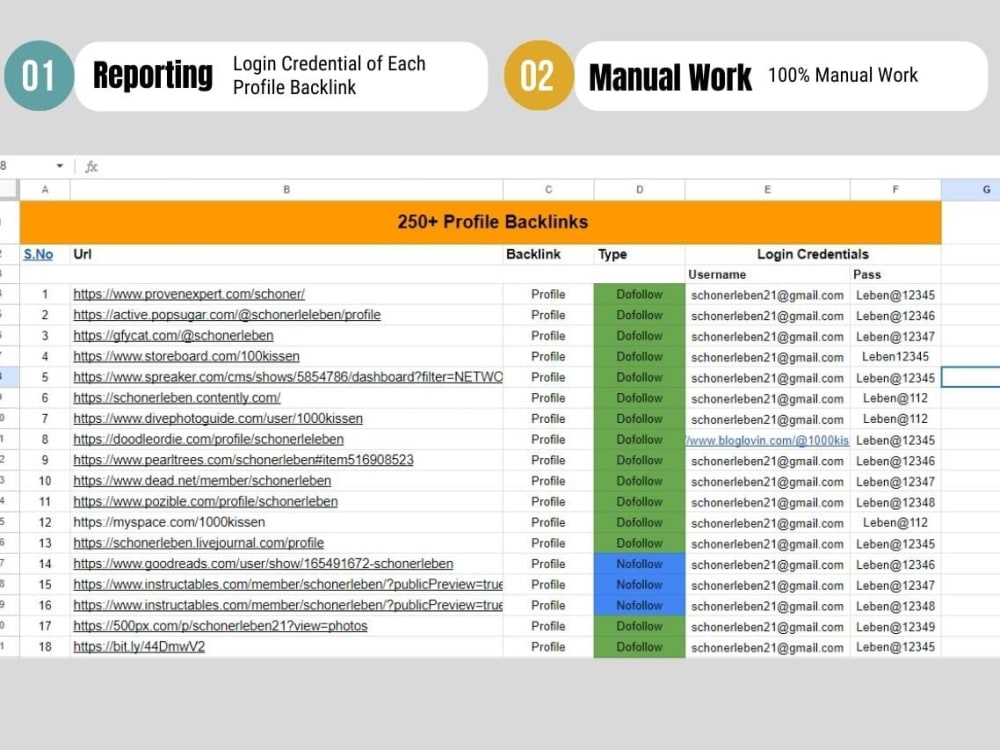Screen dimensions: 1000x750
Task: Click the 100% Manual Work text
Action: pos(842,75)
